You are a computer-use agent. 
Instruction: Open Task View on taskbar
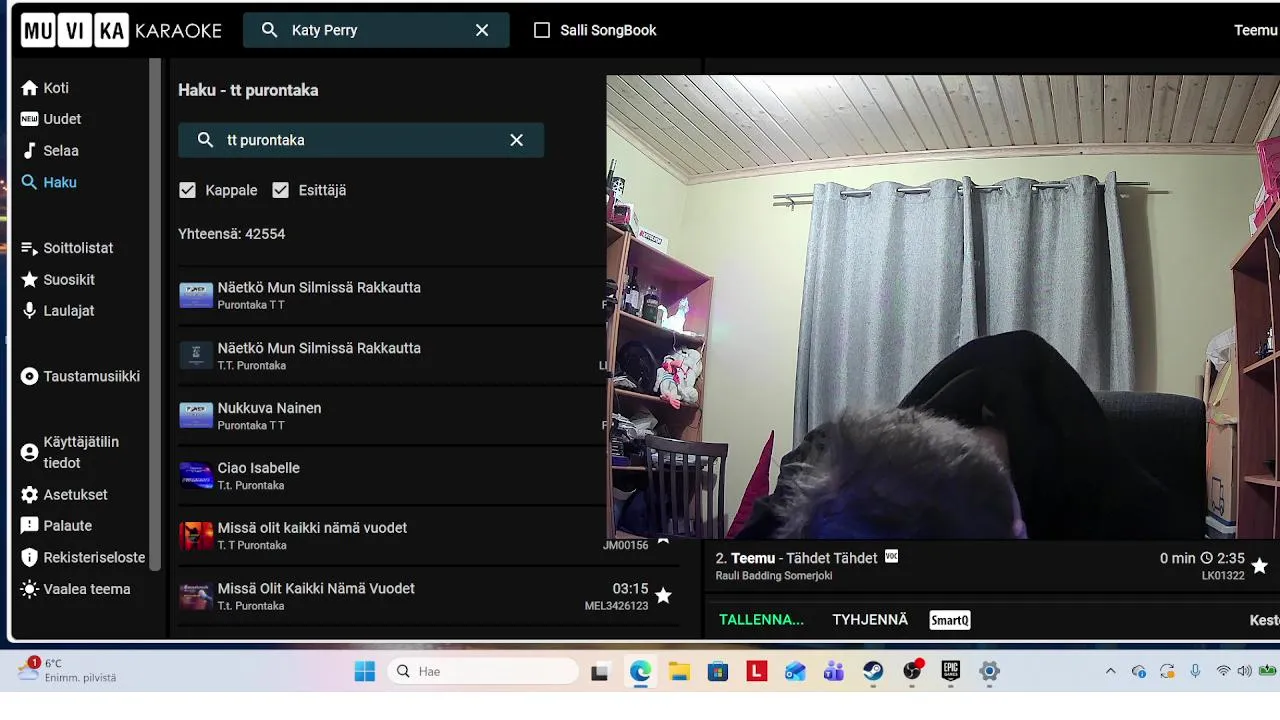tap(600, 672)
